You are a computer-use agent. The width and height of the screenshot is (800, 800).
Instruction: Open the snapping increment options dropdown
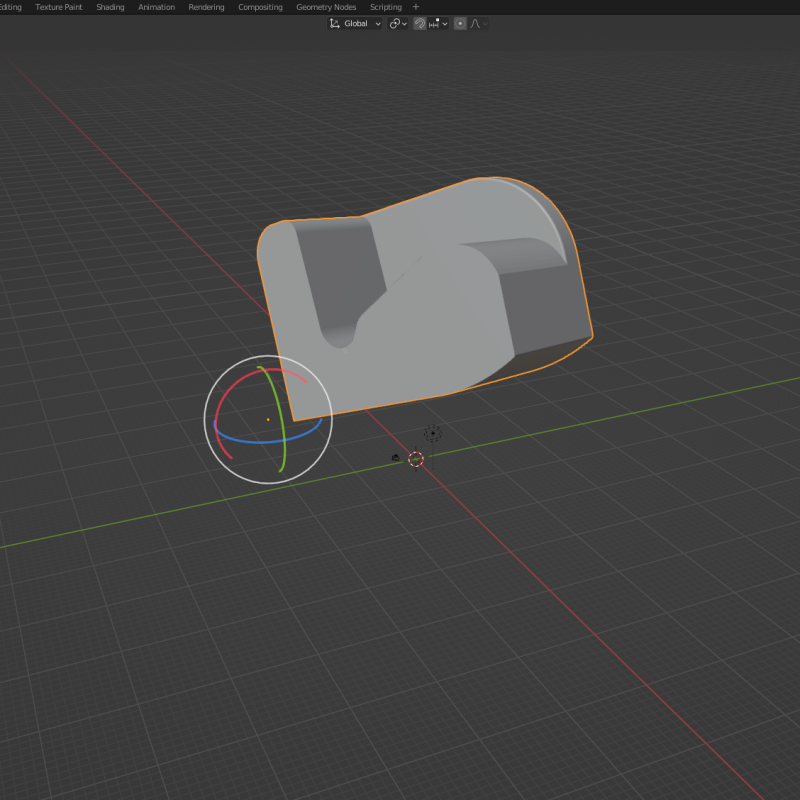(x=438, y=23)
